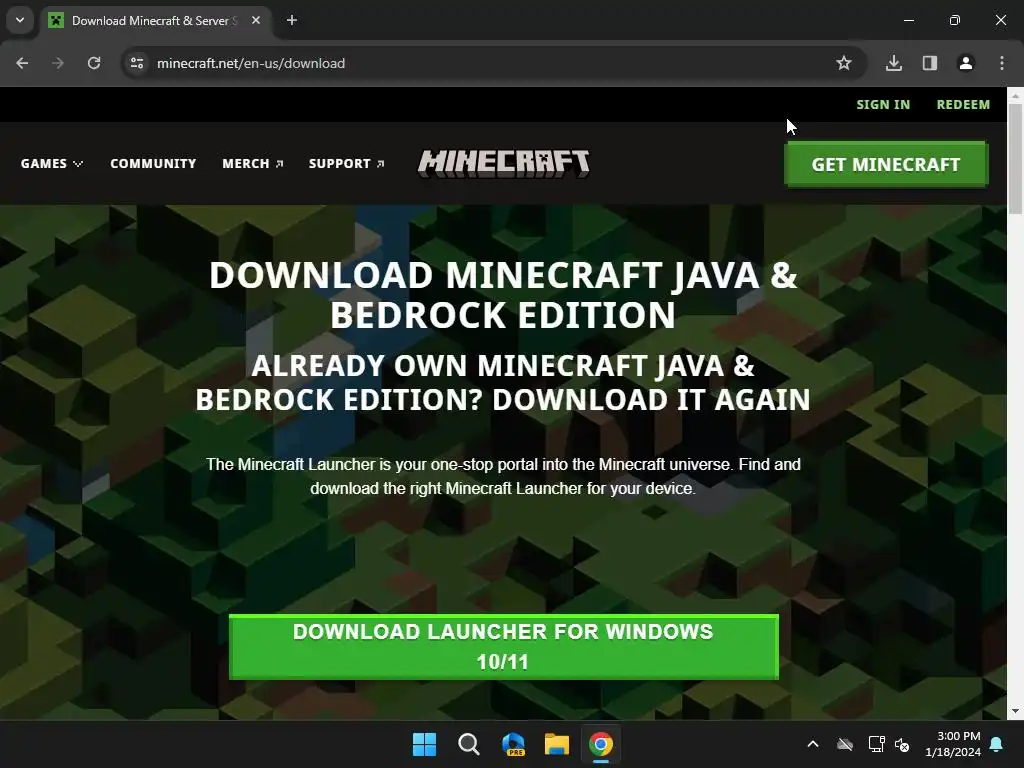Open new tab with plus button

pyautogui.click(x=292, y=20)
